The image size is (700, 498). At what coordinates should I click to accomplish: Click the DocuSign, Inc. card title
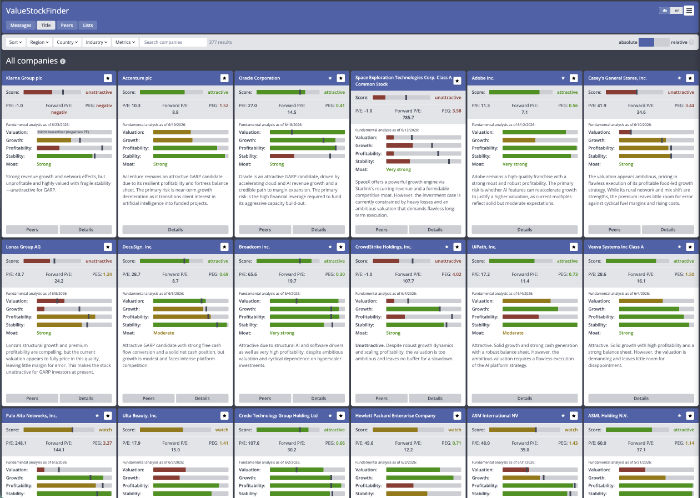pyautogui.click(x=137, y=247)
